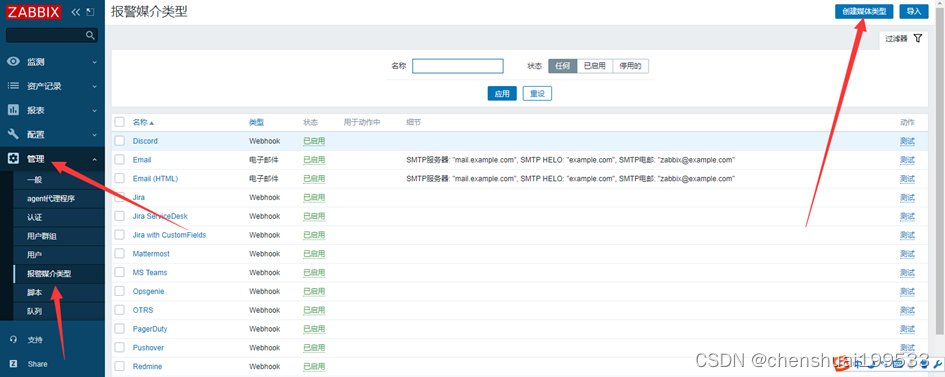Screen dimensions: 945x377
Task: Check the Pushover row checkbox
Action: tap(119, 347)
